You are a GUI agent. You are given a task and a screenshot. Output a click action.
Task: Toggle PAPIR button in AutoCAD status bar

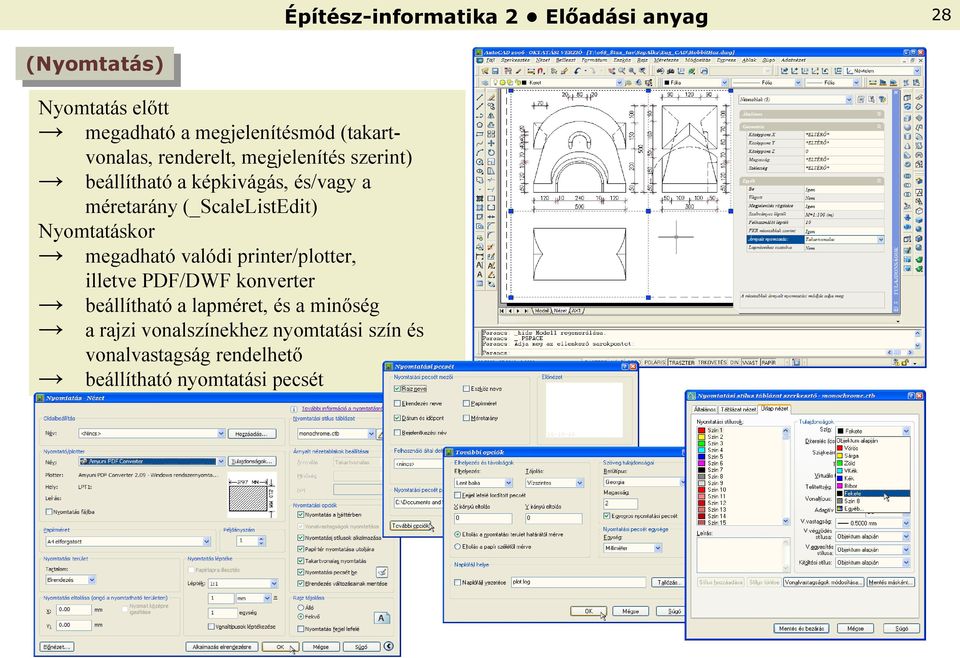(x=768, y=363)
